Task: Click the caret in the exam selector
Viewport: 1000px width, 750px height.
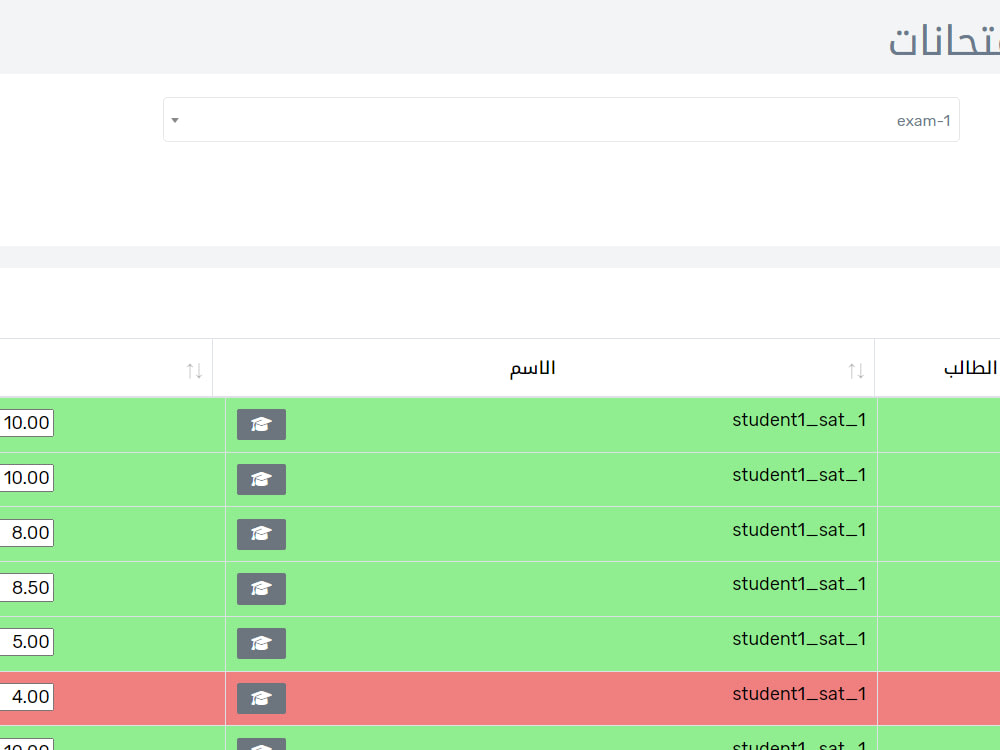Action: coord(175,119)
